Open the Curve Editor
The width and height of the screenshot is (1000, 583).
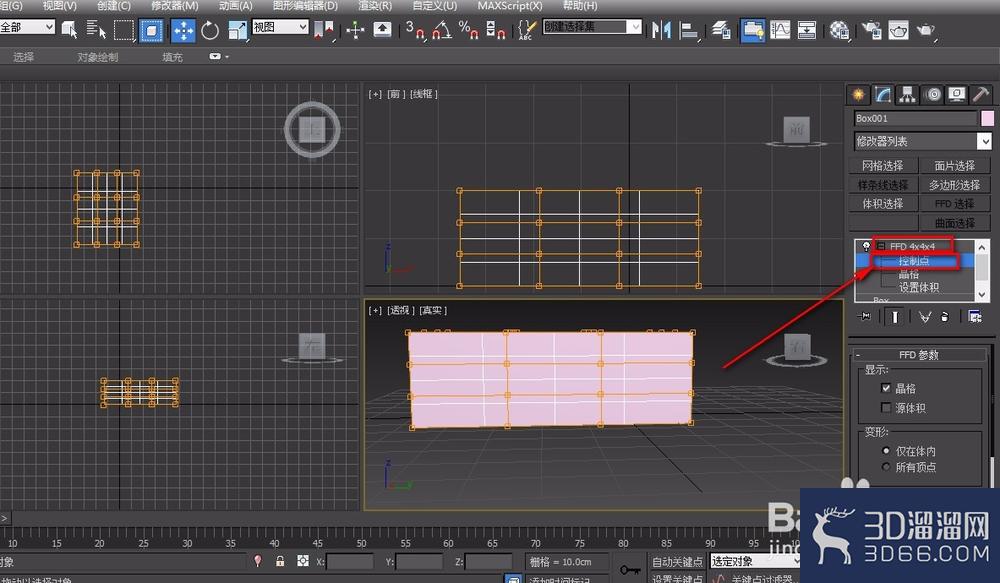(x=780, y=29)
